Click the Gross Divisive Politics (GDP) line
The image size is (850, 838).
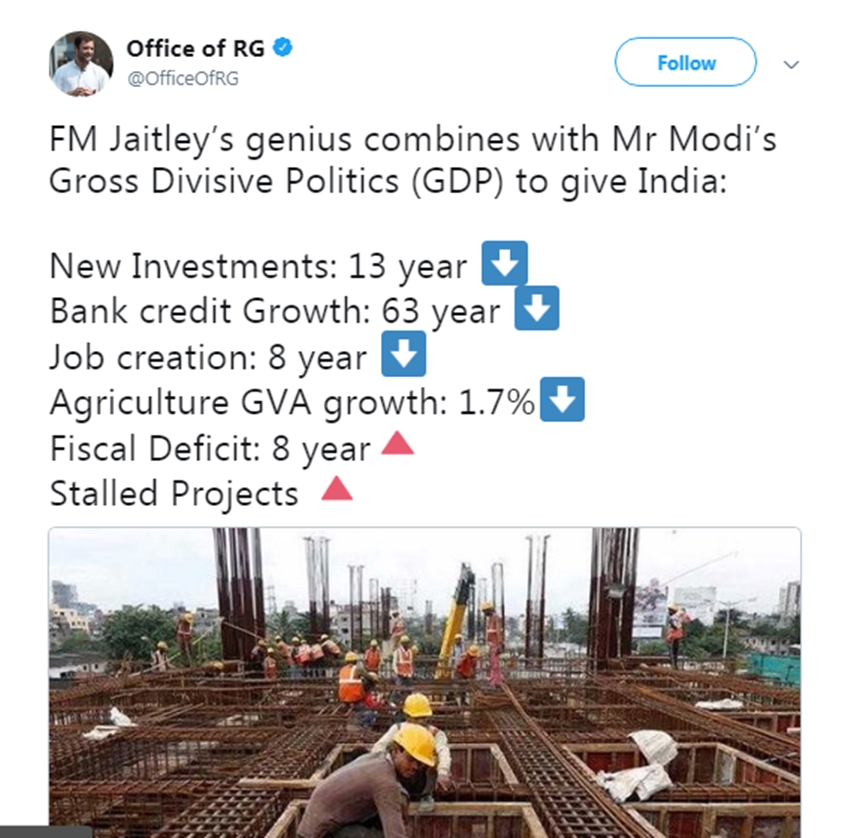click(x=384, y=186)
